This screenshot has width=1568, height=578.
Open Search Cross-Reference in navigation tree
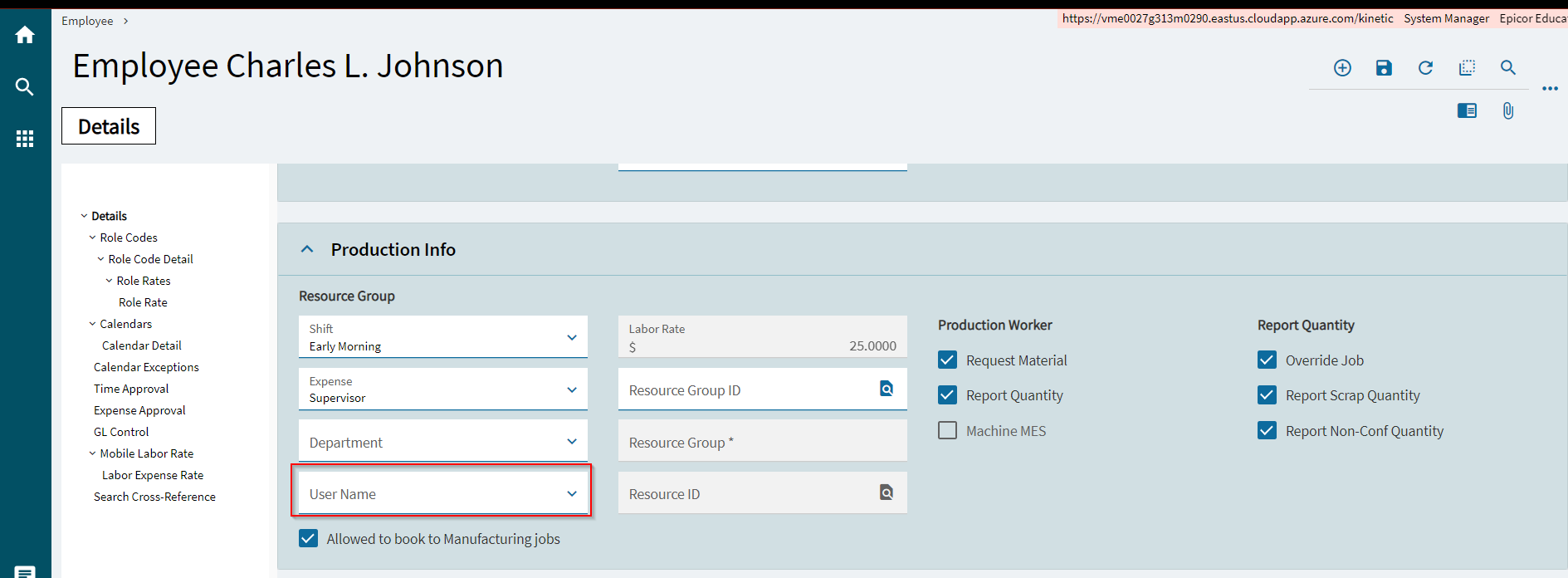click(x=154, y=497)
